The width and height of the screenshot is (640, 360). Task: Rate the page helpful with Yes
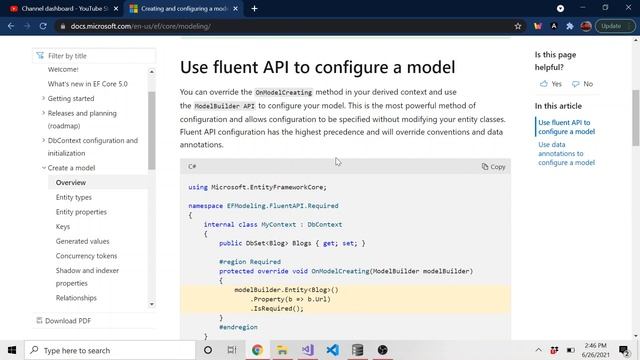click(551, 84)
